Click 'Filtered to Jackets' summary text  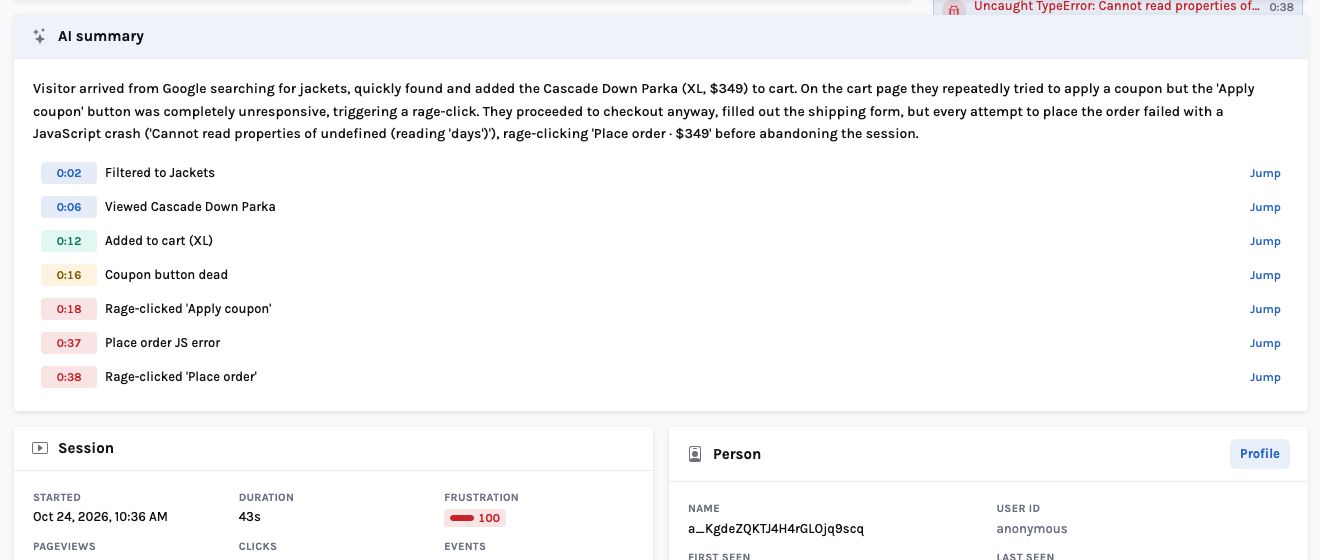(160, 173)
